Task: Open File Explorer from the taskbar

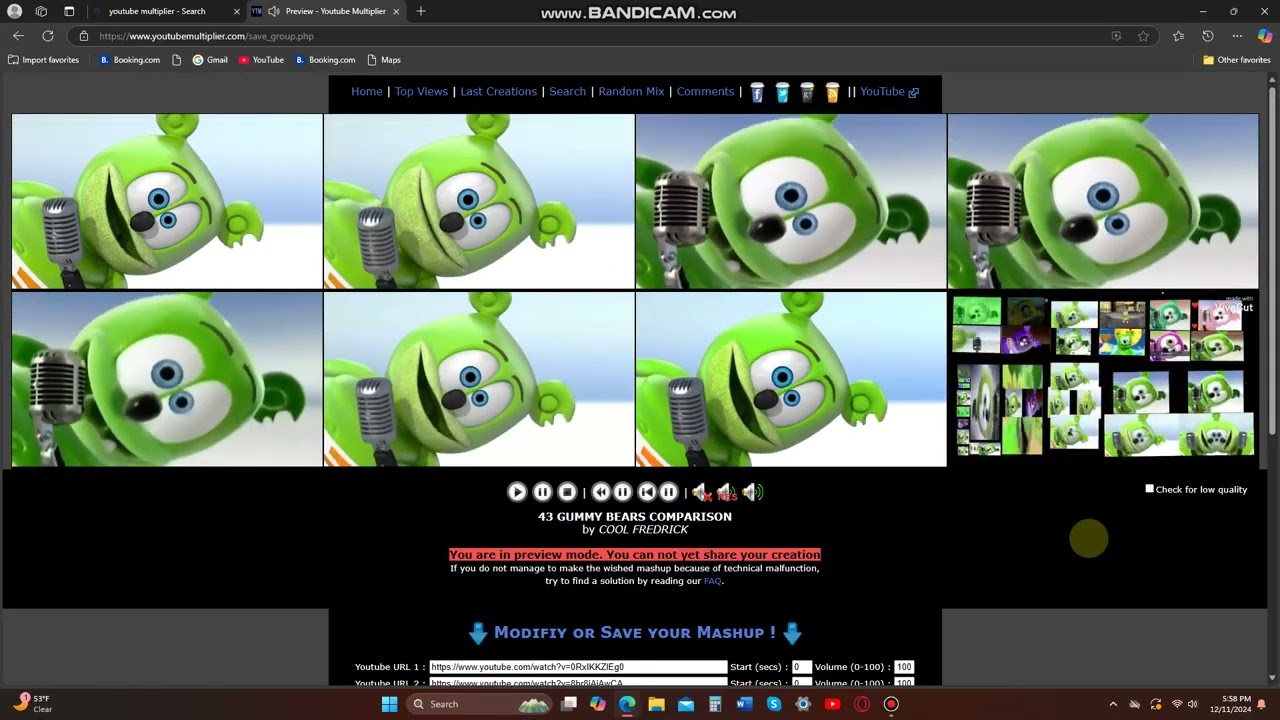Action: pos(656,704)
